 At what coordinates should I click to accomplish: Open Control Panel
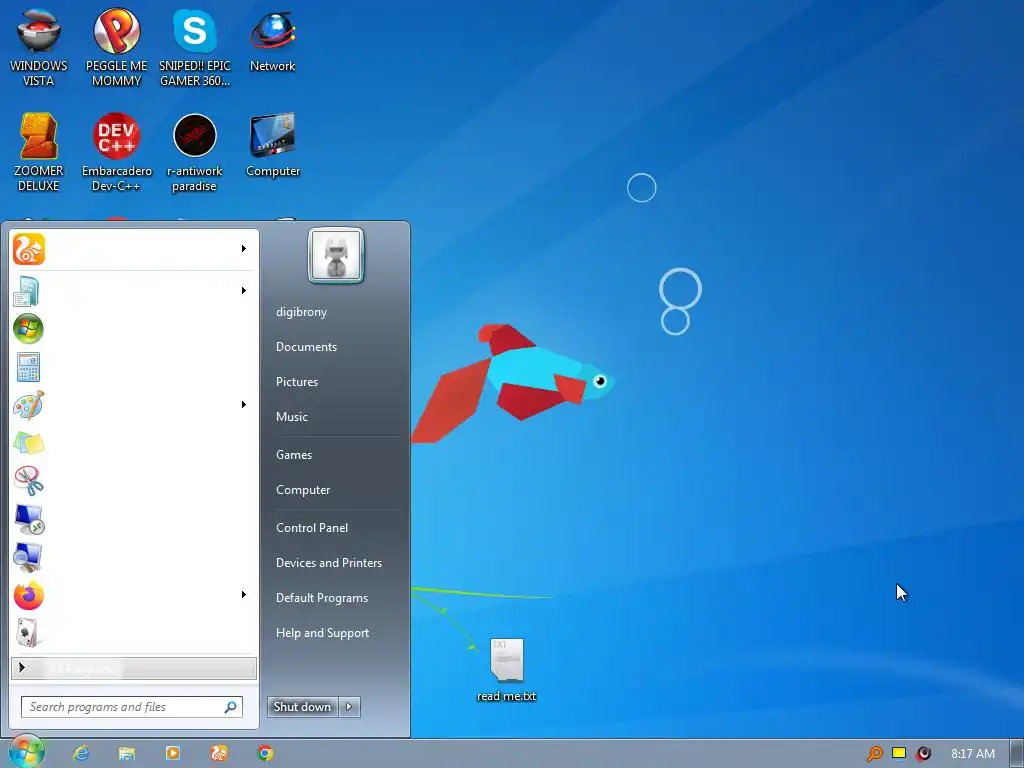(312, 528)
